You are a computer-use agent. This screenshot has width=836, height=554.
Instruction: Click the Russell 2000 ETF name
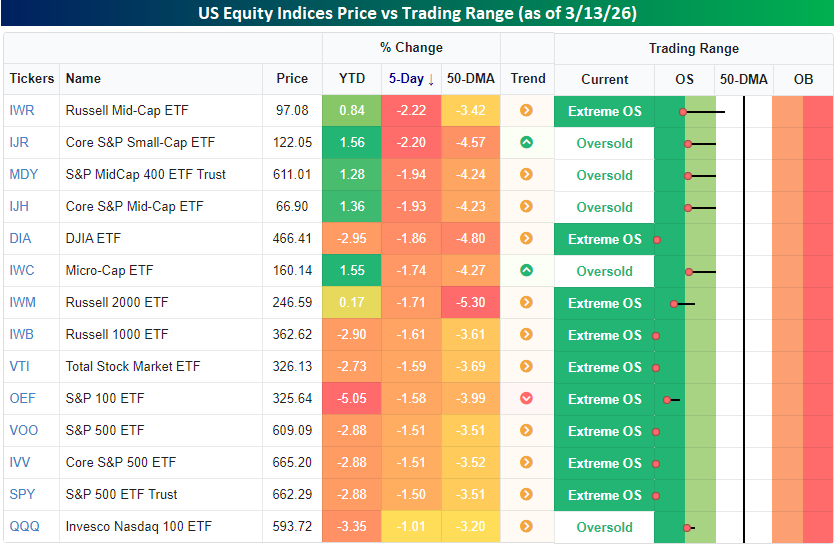(116, 303)
